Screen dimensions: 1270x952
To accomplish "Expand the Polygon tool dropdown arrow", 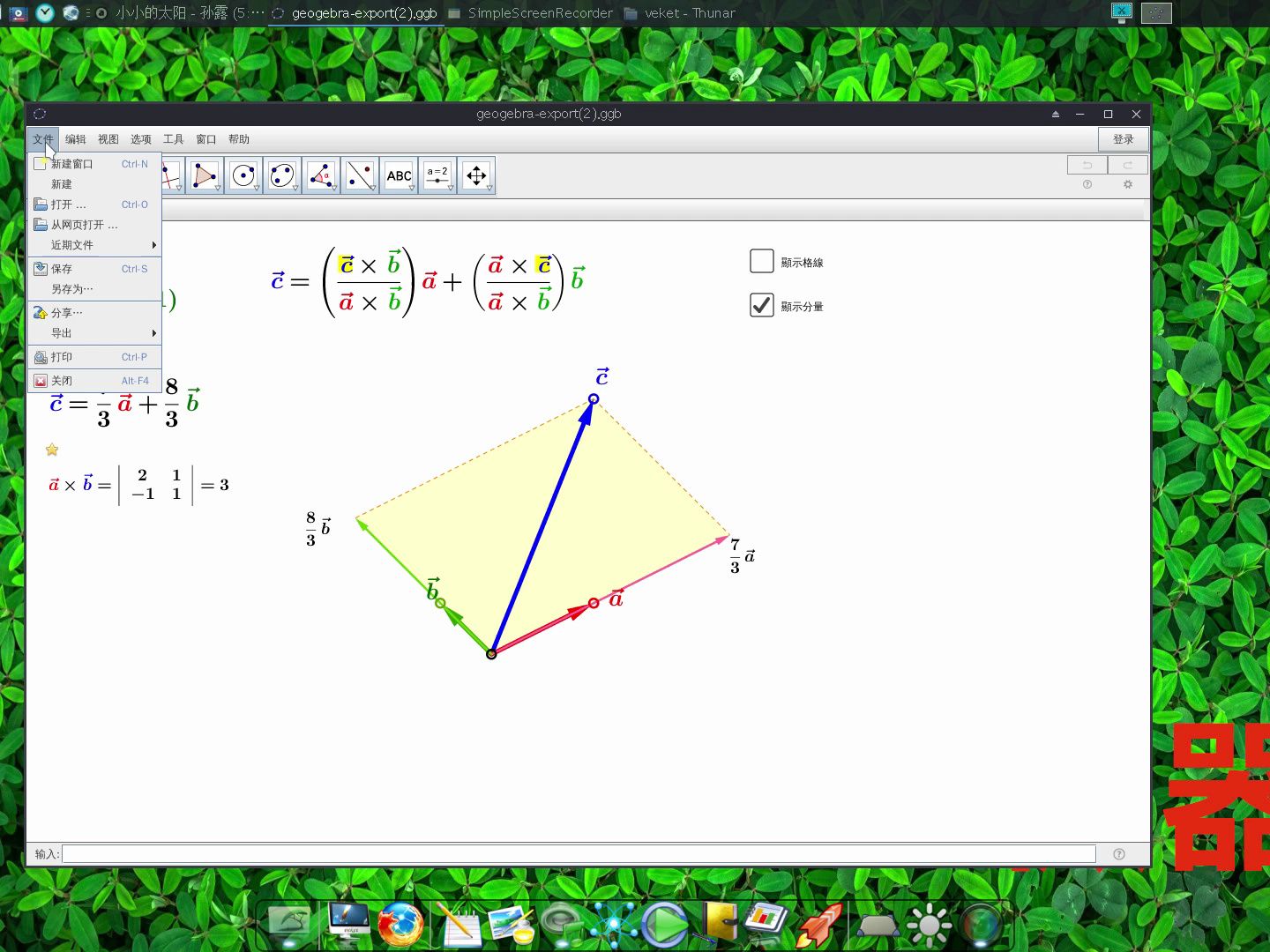I will click(218, 188).
